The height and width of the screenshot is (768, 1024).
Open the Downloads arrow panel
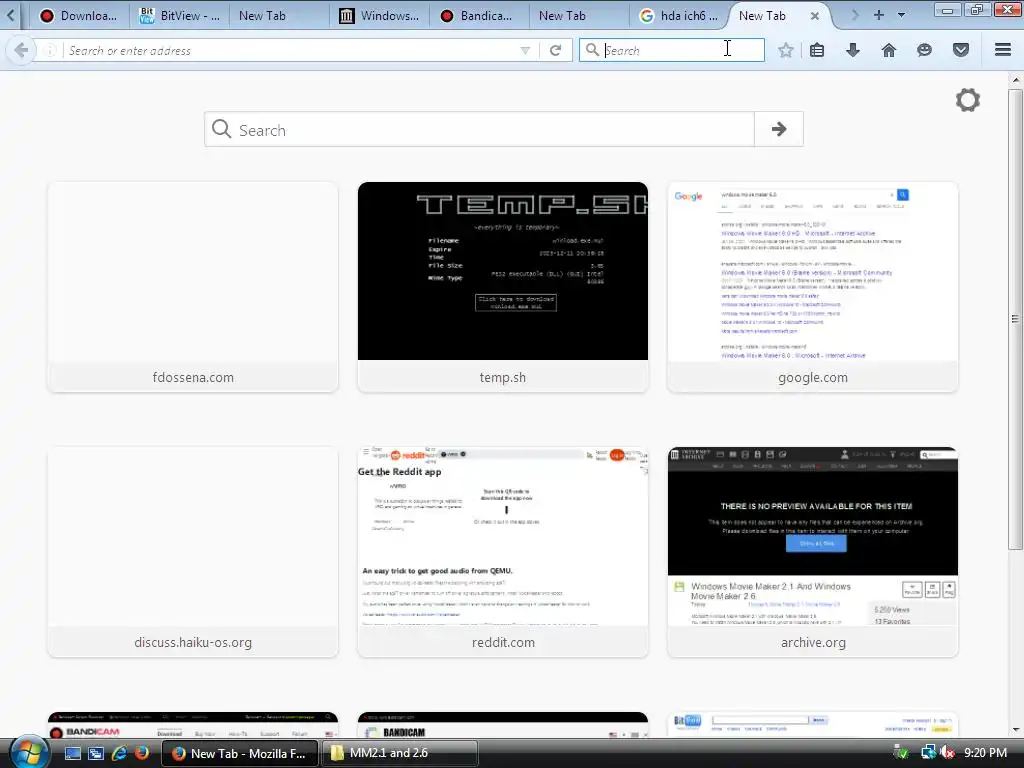point(853,50)
